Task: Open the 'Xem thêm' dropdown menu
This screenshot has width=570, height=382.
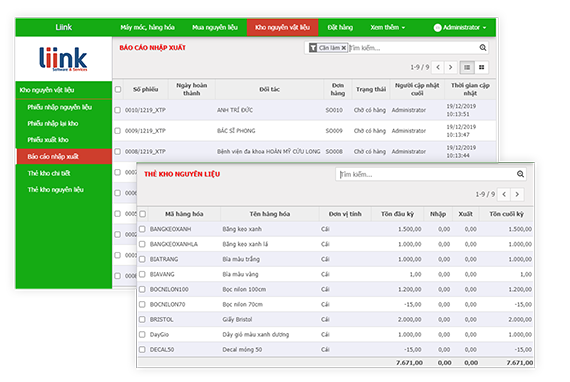Action: (x=388, y=27)
